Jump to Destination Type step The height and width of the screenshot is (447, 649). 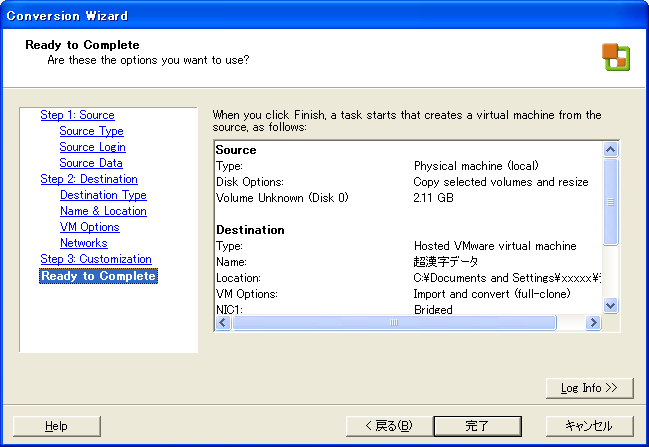pyautogui.click(x=103, y=195)
